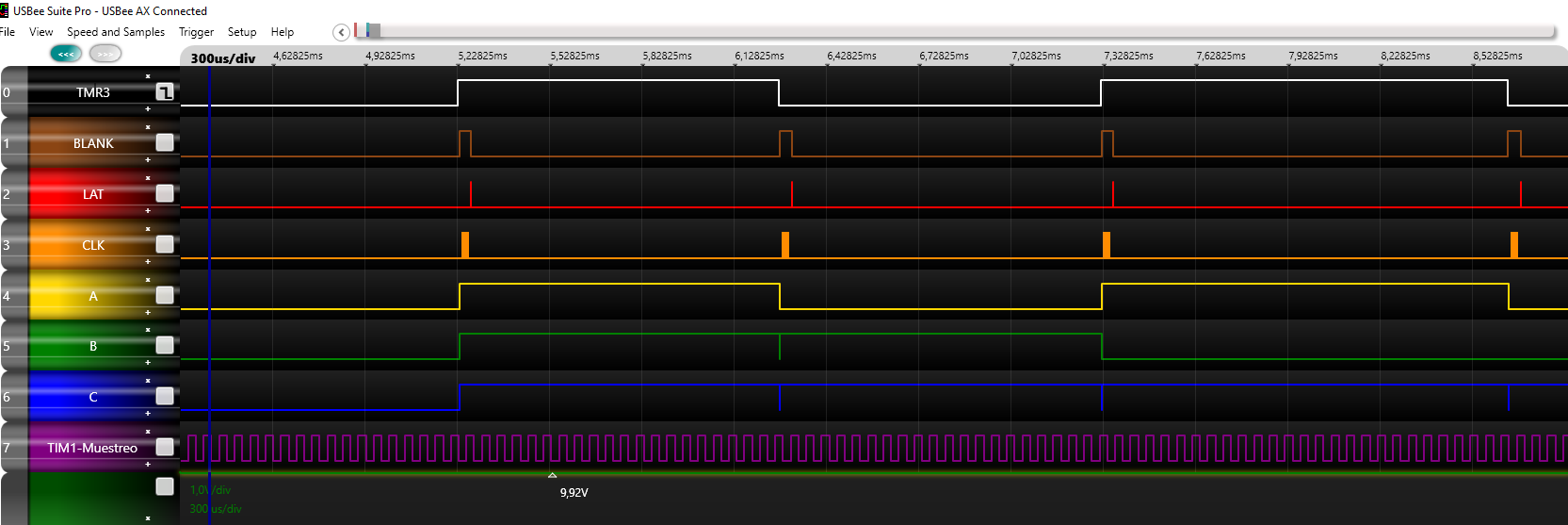Toggle the falling-edge trigger box on TMR3
The image size is (1568, 525).
pyautogui.click(x=165, y=92)
